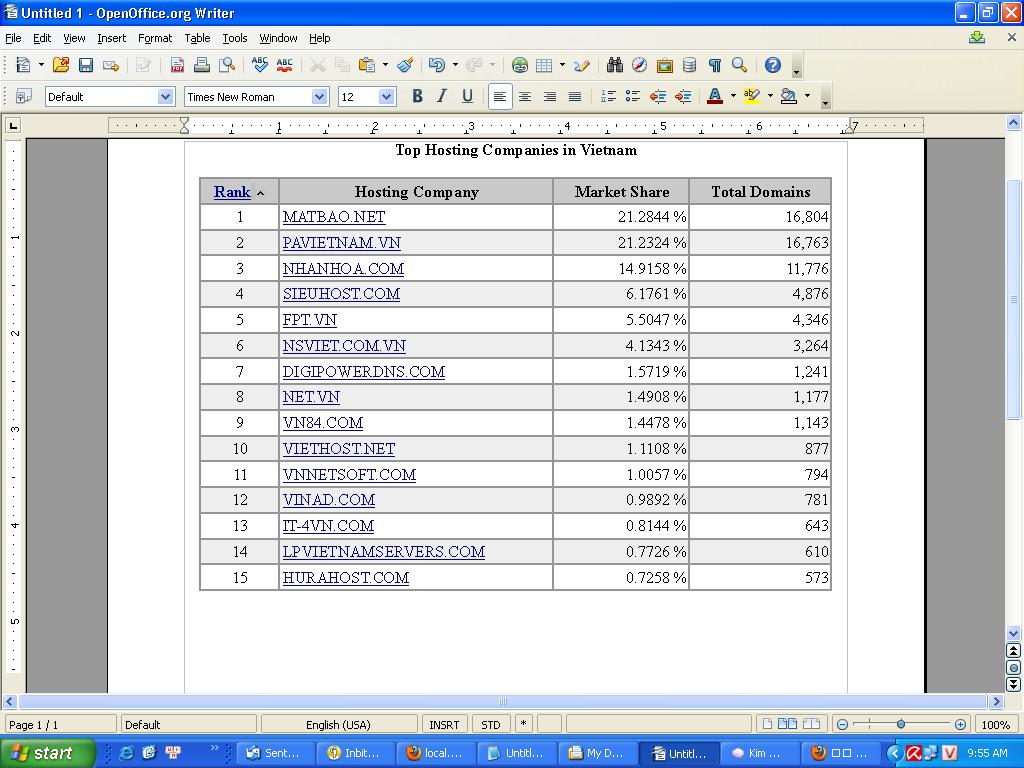Image resolution: width=1024 pixels, height=768 pixels.
Task: Open the Gallery
Action: coord(664,65)
